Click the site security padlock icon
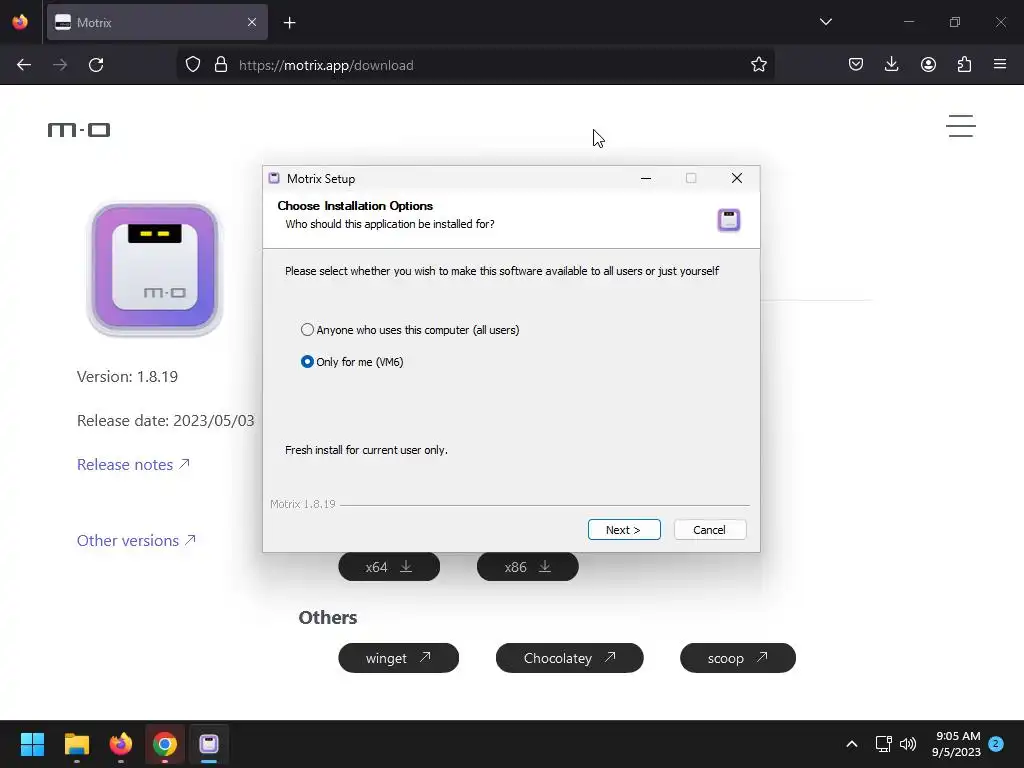 click(221, 65)
